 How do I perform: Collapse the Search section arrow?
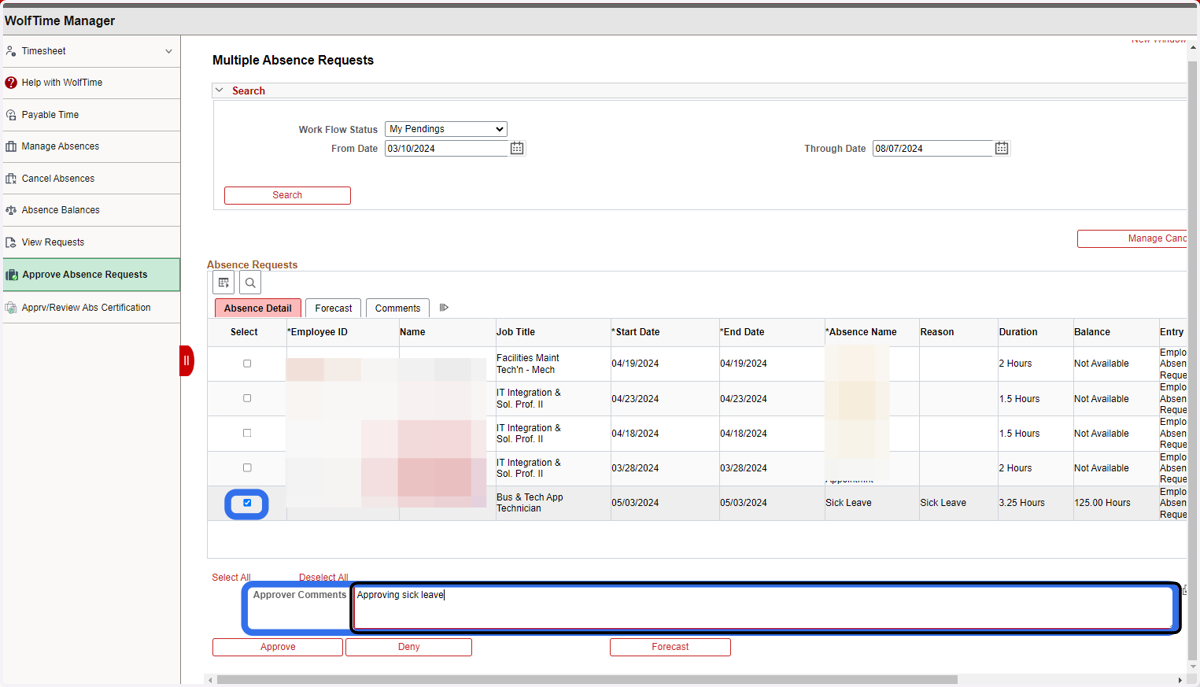(220, 90)
